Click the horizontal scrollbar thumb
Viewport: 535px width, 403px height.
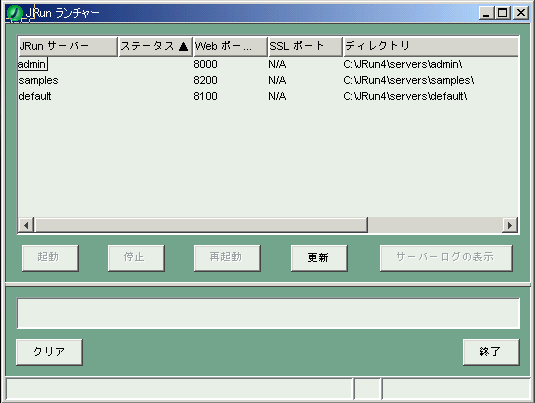coord(201,225)
